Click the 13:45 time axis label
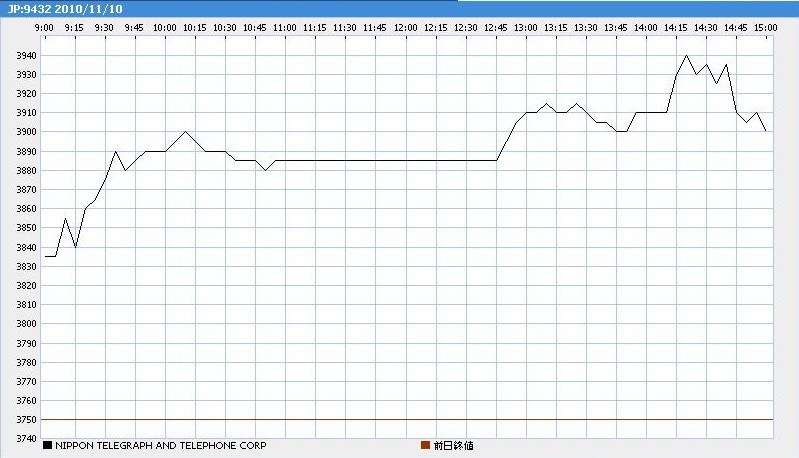This screenshot has height=458, width=799. pos(616,28)
